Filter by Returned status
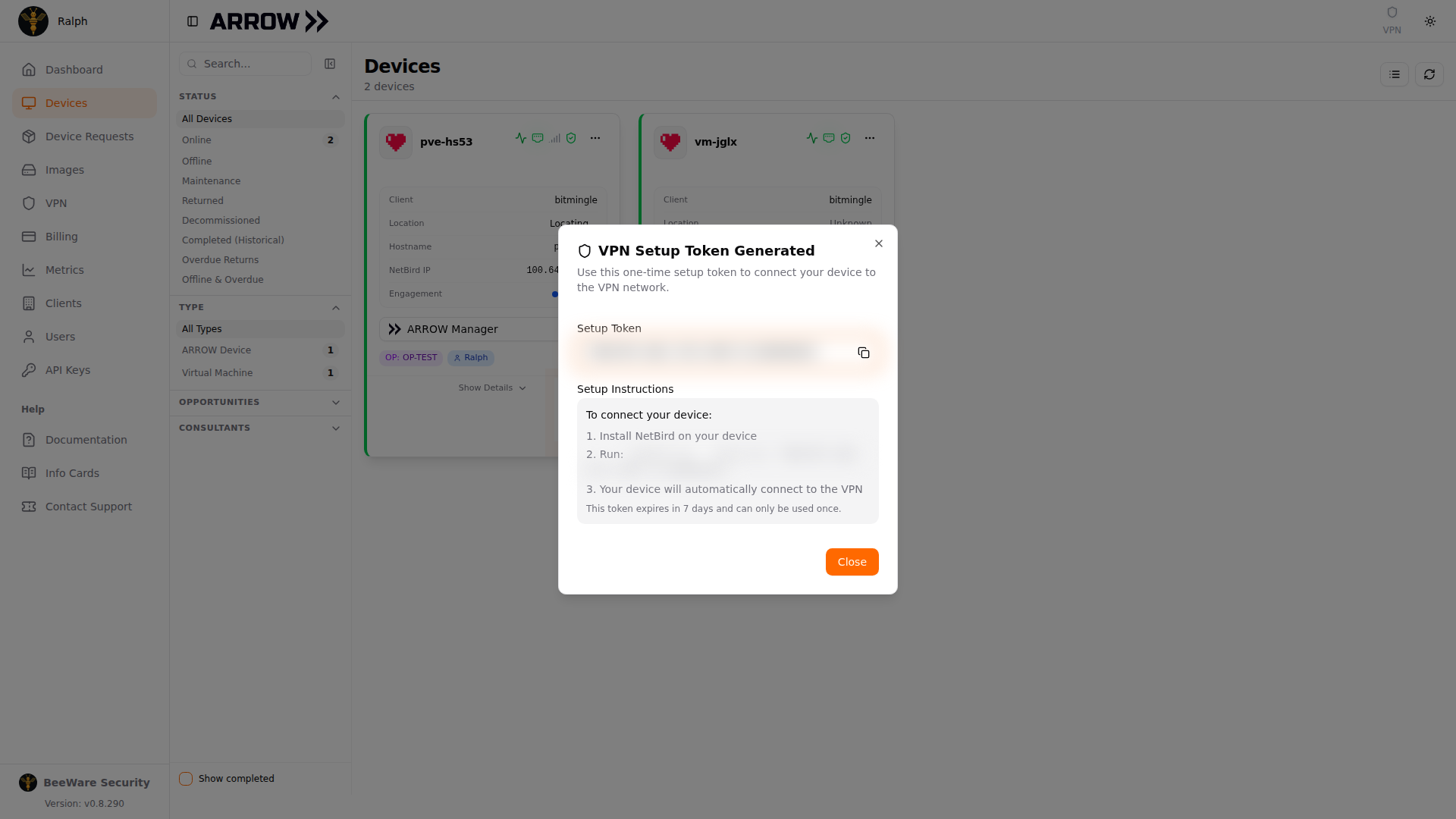The height and width of the screenshot is (819, 1456). click(x=260, y=201)
